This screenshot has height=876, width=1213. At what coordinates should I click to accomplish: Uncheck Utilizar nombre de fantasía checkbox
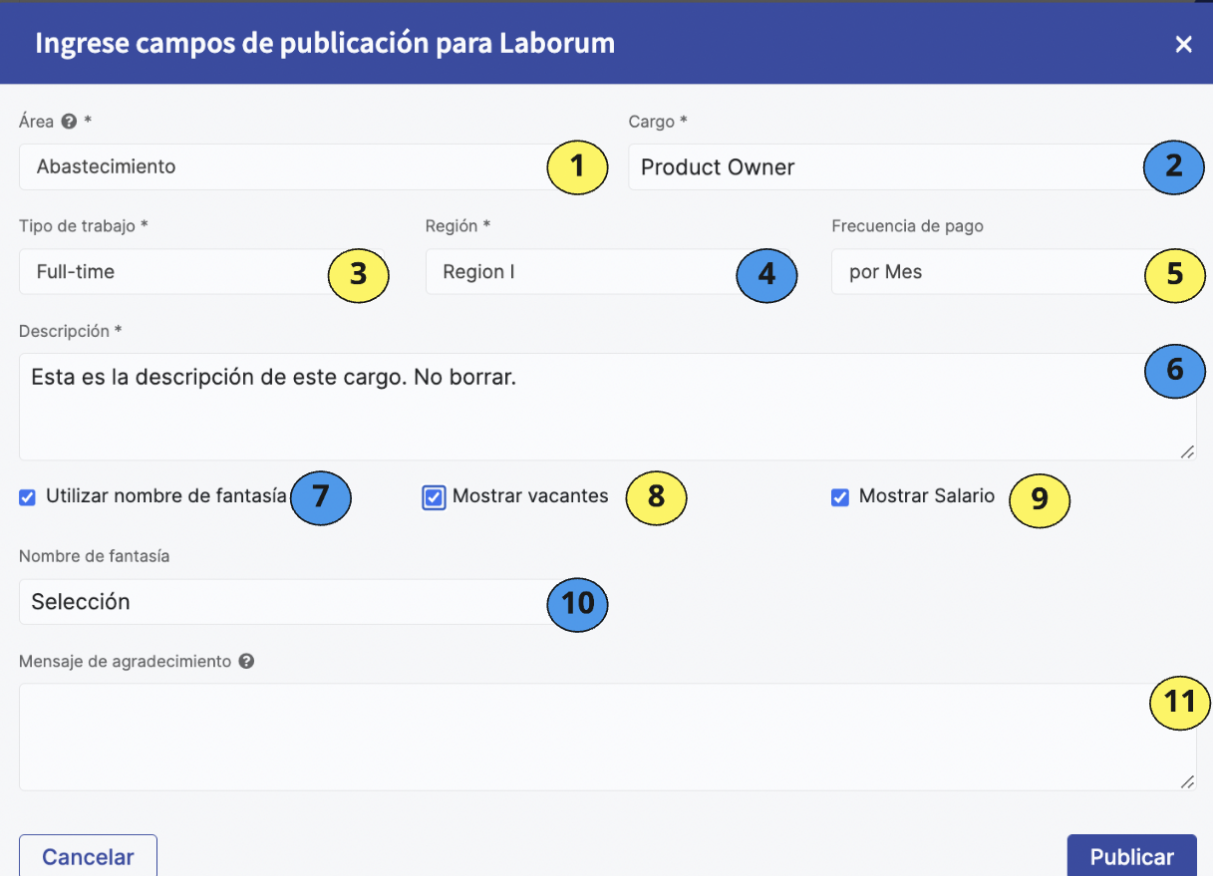[28, 497]
